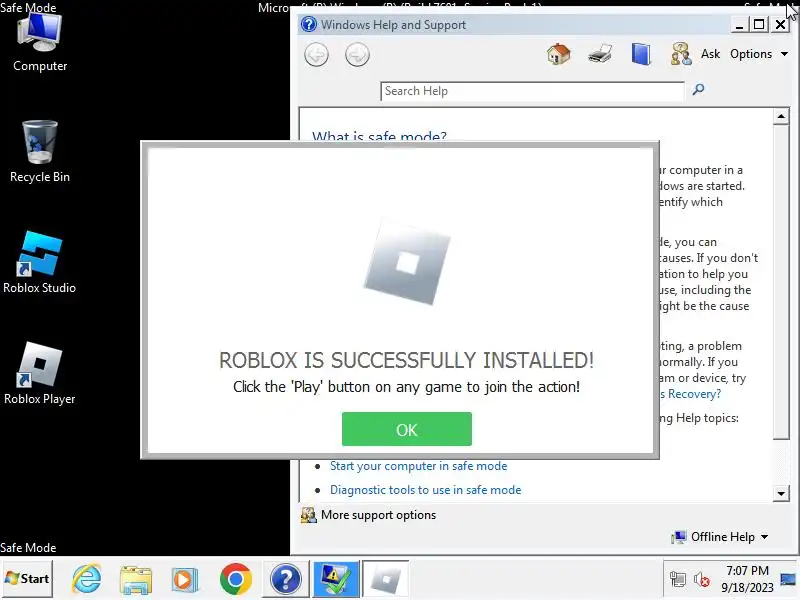800x600 pixels.
Task: Click the Back arrow in Help and Support
Action: (316, 55)
